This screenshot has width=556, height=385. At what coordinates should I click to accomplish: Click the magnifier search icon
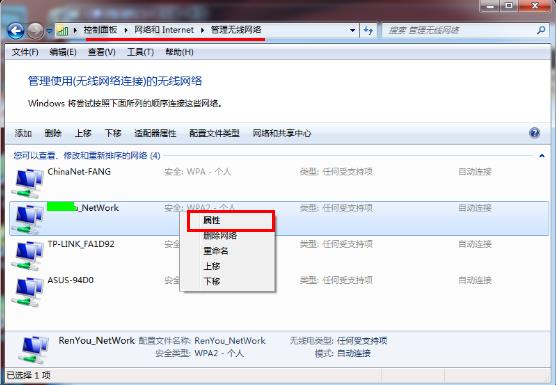point(541,30)
